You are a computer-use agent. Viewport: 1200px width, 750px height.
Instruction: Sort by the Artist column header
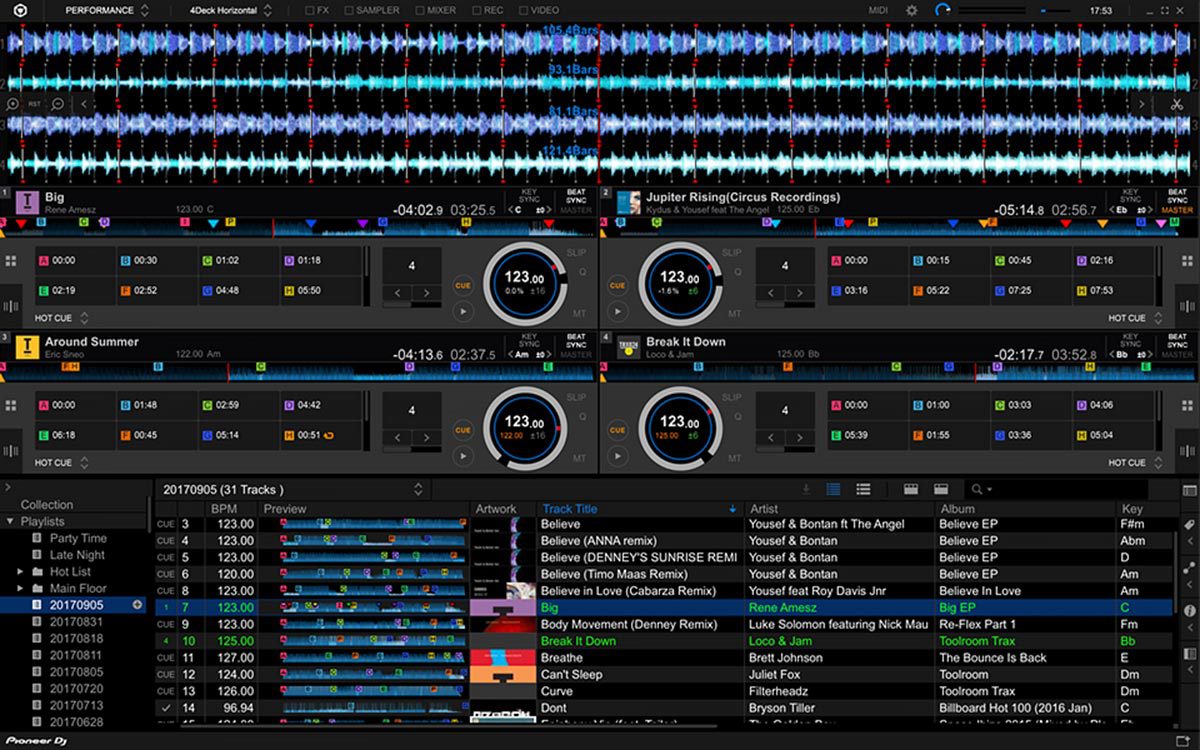[x=838, y=509]
